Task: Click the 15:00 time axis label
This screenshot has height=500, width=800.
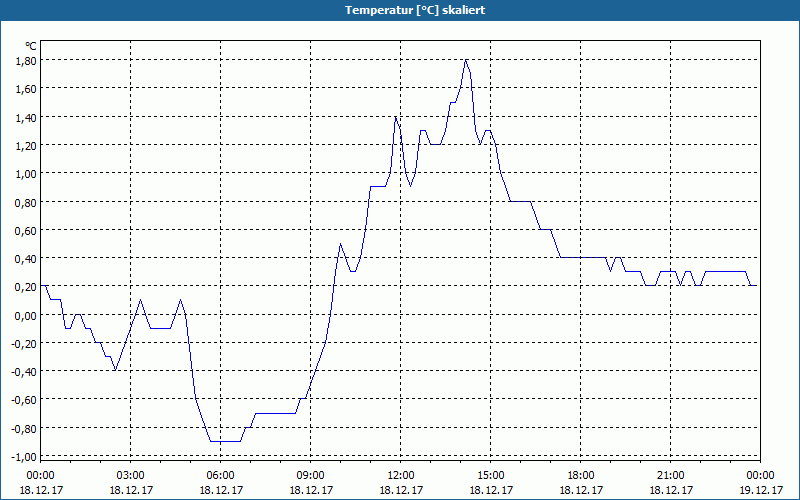Action: point(491,476)
